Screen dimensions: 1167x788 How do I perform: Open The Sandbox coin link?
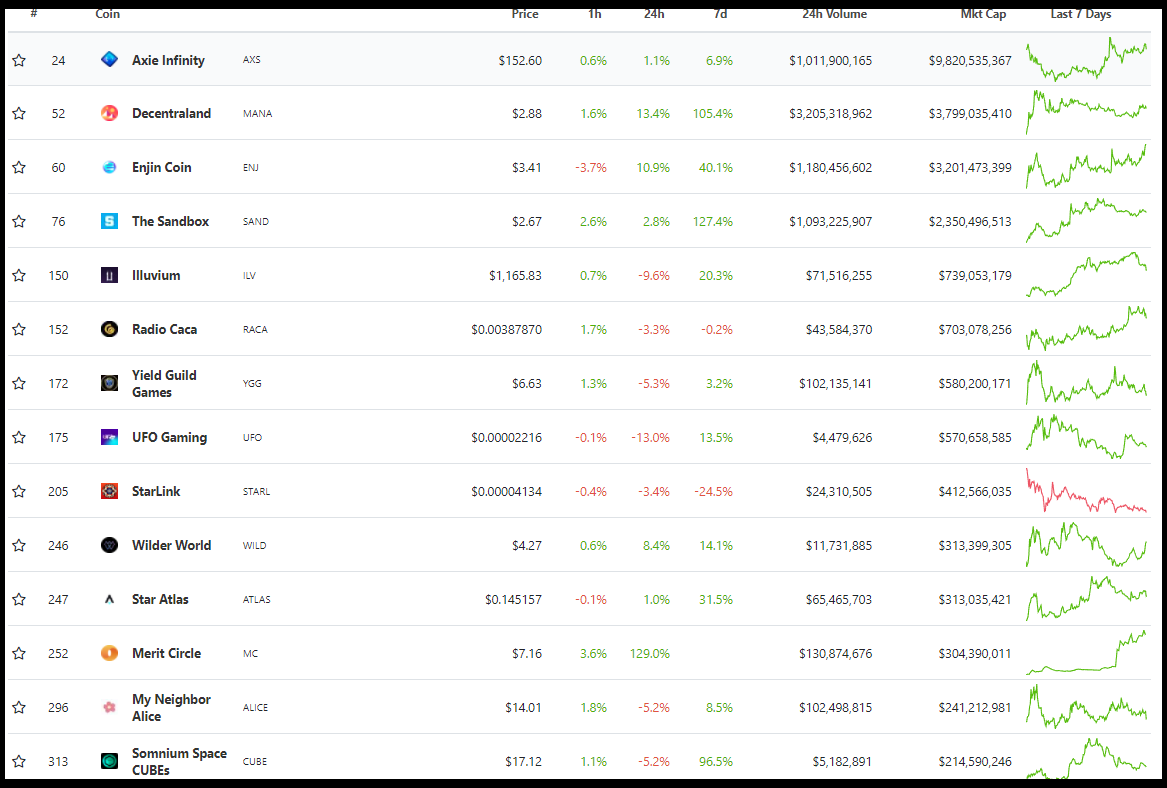(x=170, y=221)
